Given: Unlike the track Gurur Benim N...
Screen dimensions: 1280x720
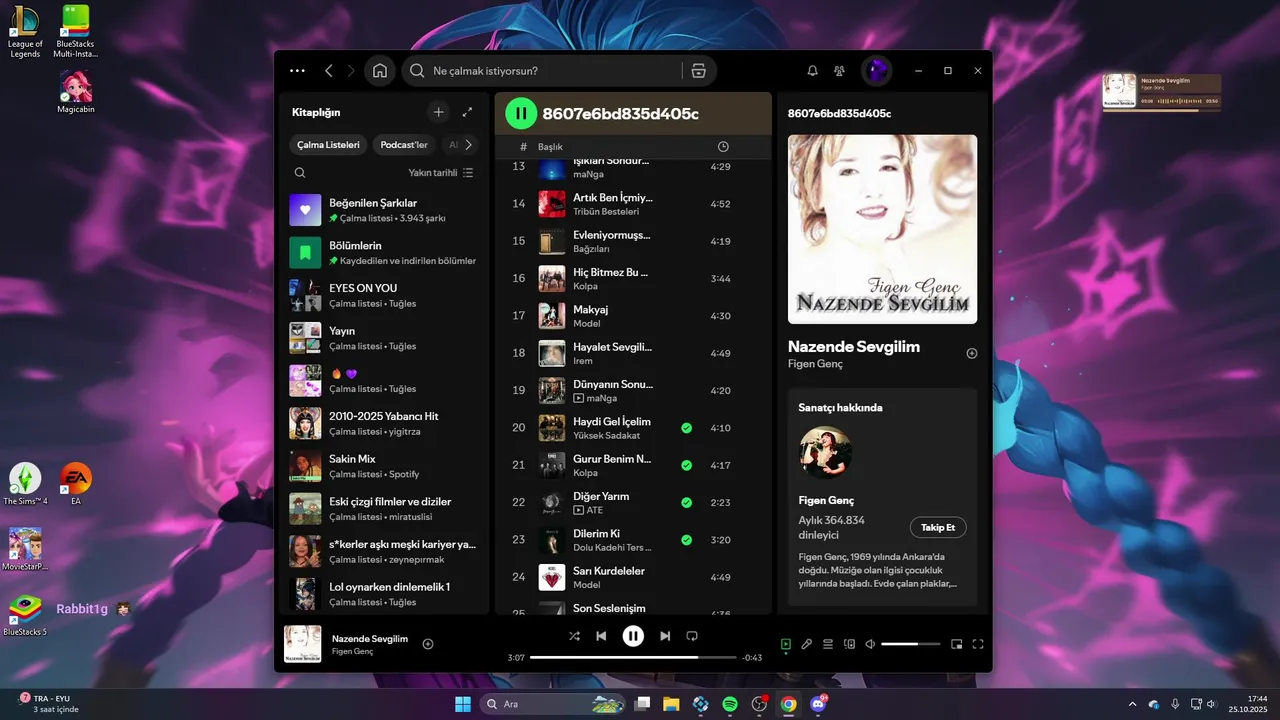Looking at the screenshot, I should pos(686,465).
